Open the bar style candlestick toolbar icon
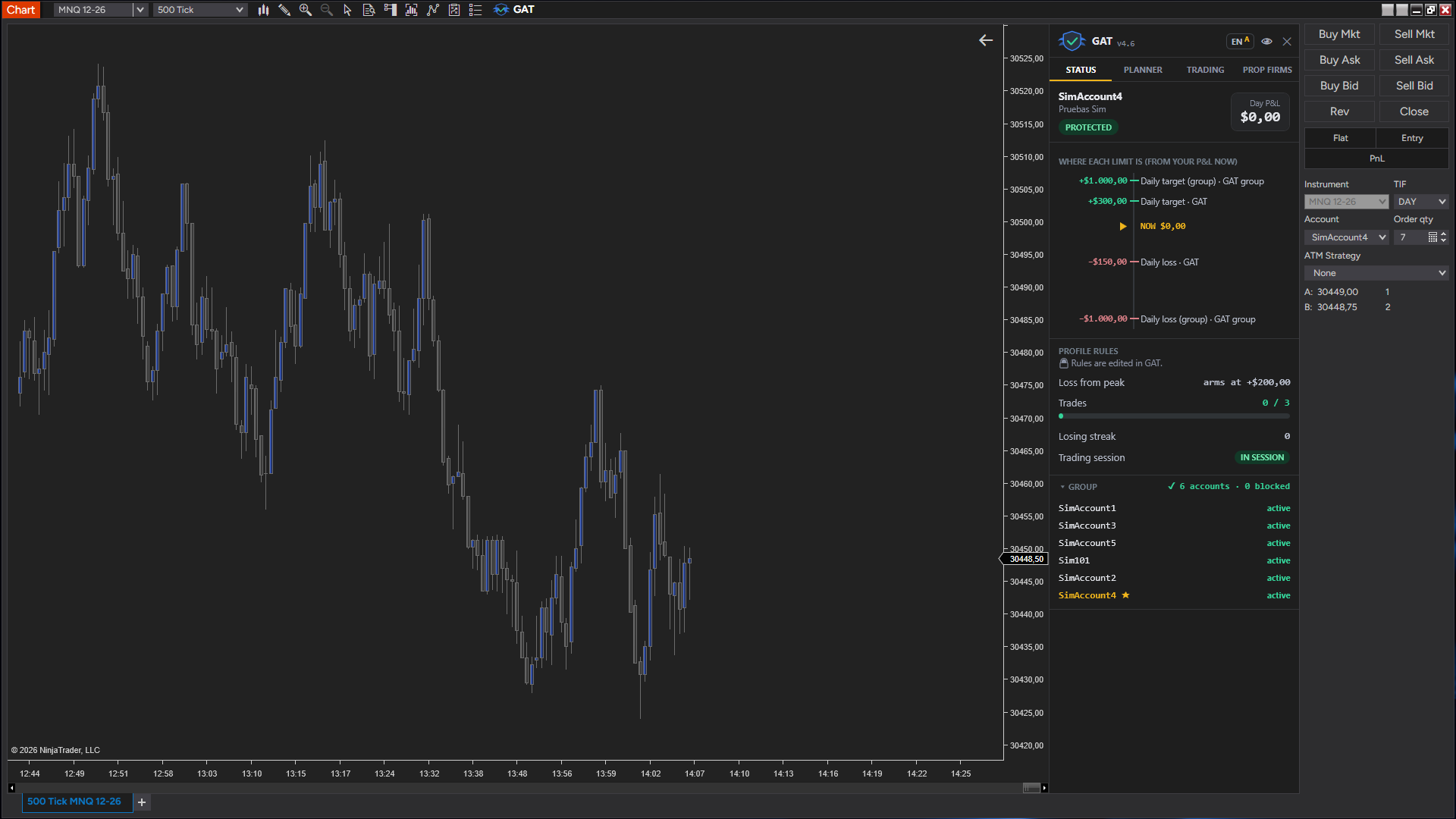1456x819 pixels. (x=263, y=10)
